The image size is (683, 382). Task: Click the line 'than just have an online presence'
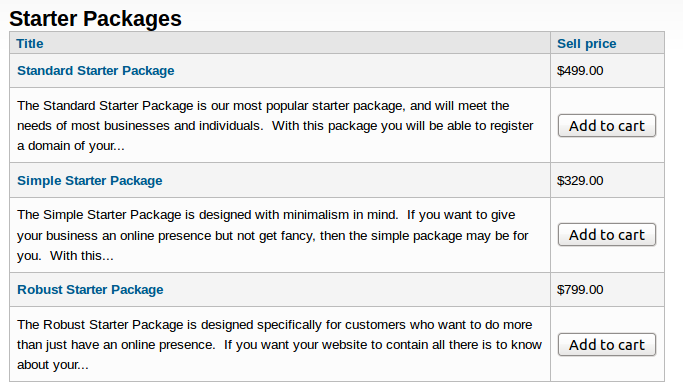pyautogui.click(x=116, y=345)
